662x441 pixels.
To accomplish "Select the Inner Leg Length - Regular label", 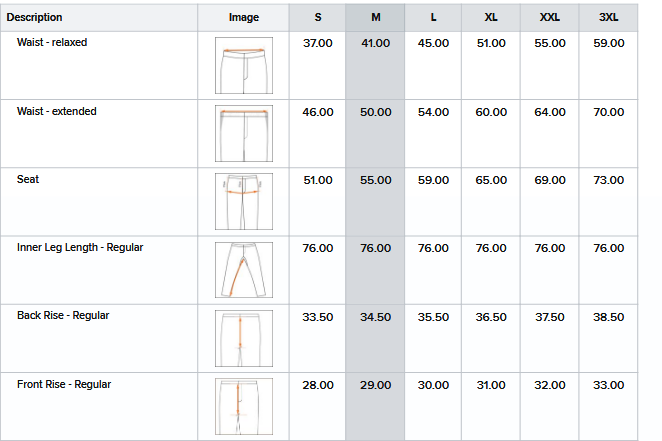I will [80, 247].
